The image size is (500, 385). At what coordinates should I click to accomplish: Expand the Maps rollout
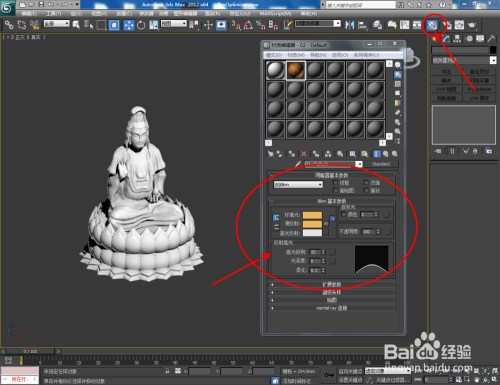click(332, 300)
